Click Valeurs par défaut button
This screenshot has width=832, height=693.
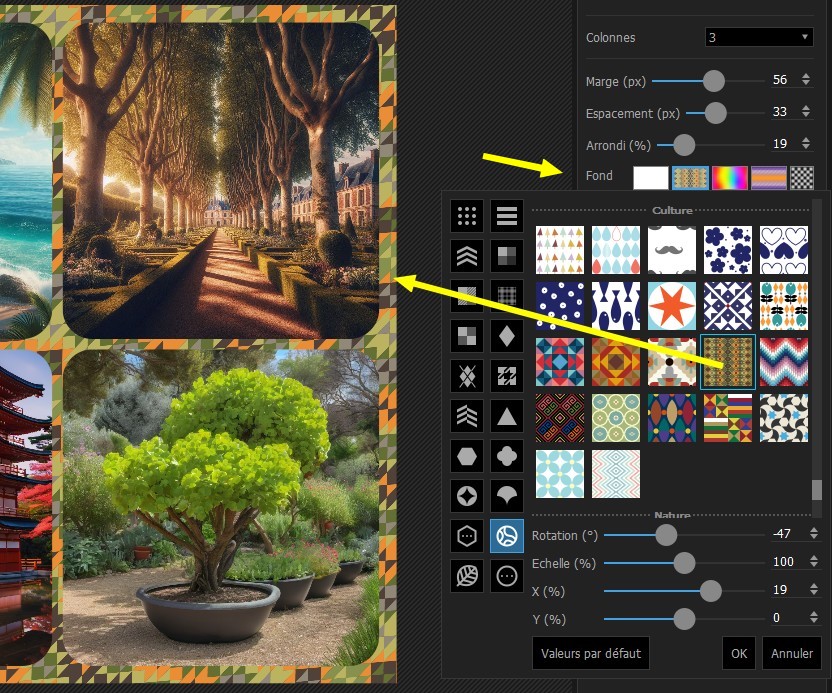click(591, 653)
